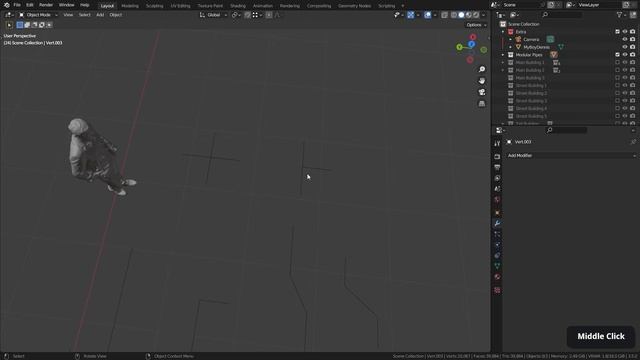Select the tweak select tool icon
640x360 pixels.
pyautogui.click(x=9, y=25)
